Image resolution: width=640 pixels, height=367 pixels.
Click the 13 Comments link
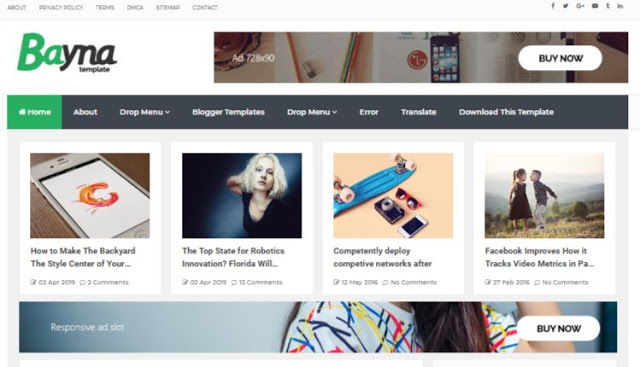click(x=257, y=282)
